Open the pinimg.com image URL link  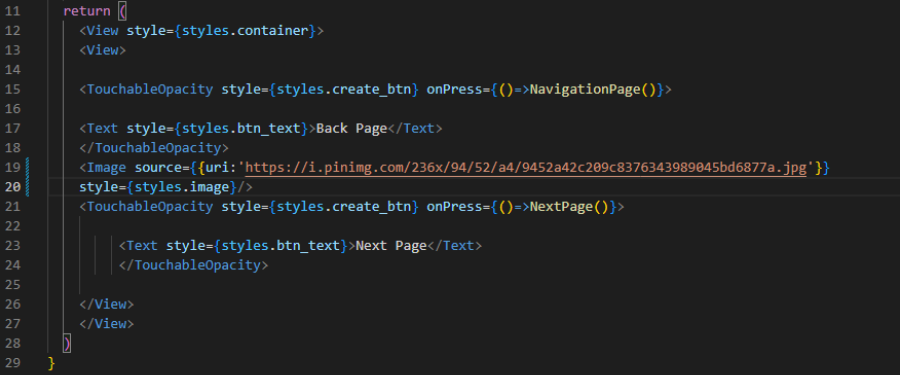coord(526,168)
